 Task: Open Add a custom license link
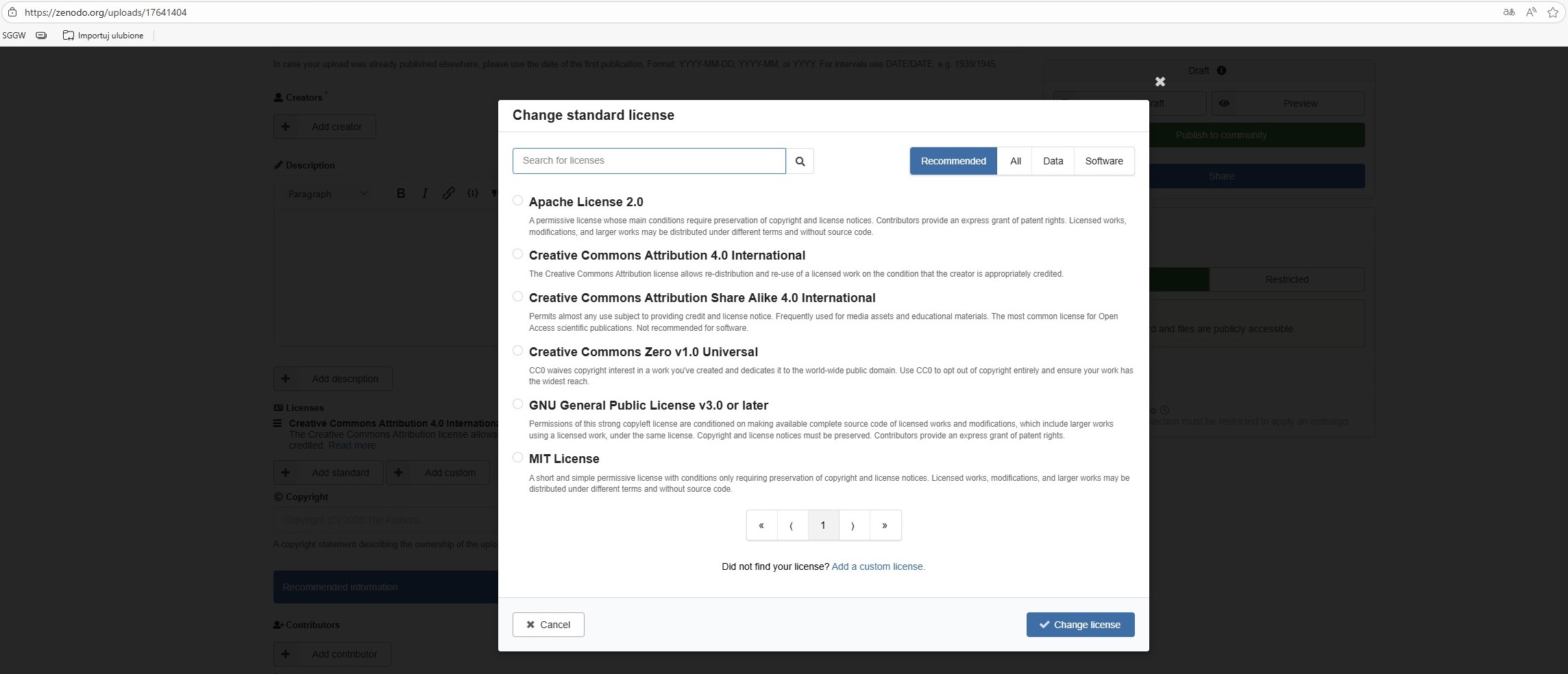coord(878,566)
